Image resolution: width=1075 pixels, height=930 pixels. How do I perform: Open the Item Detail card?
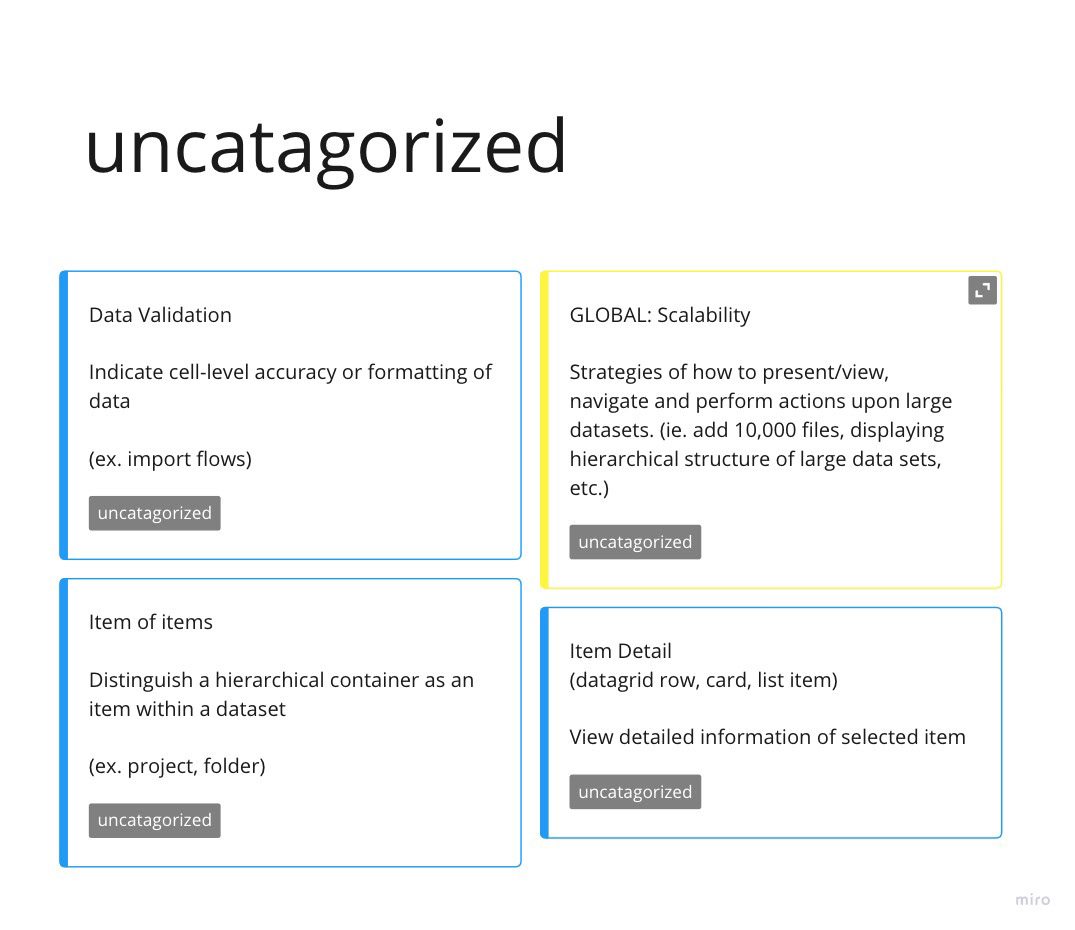click(771, 723)
